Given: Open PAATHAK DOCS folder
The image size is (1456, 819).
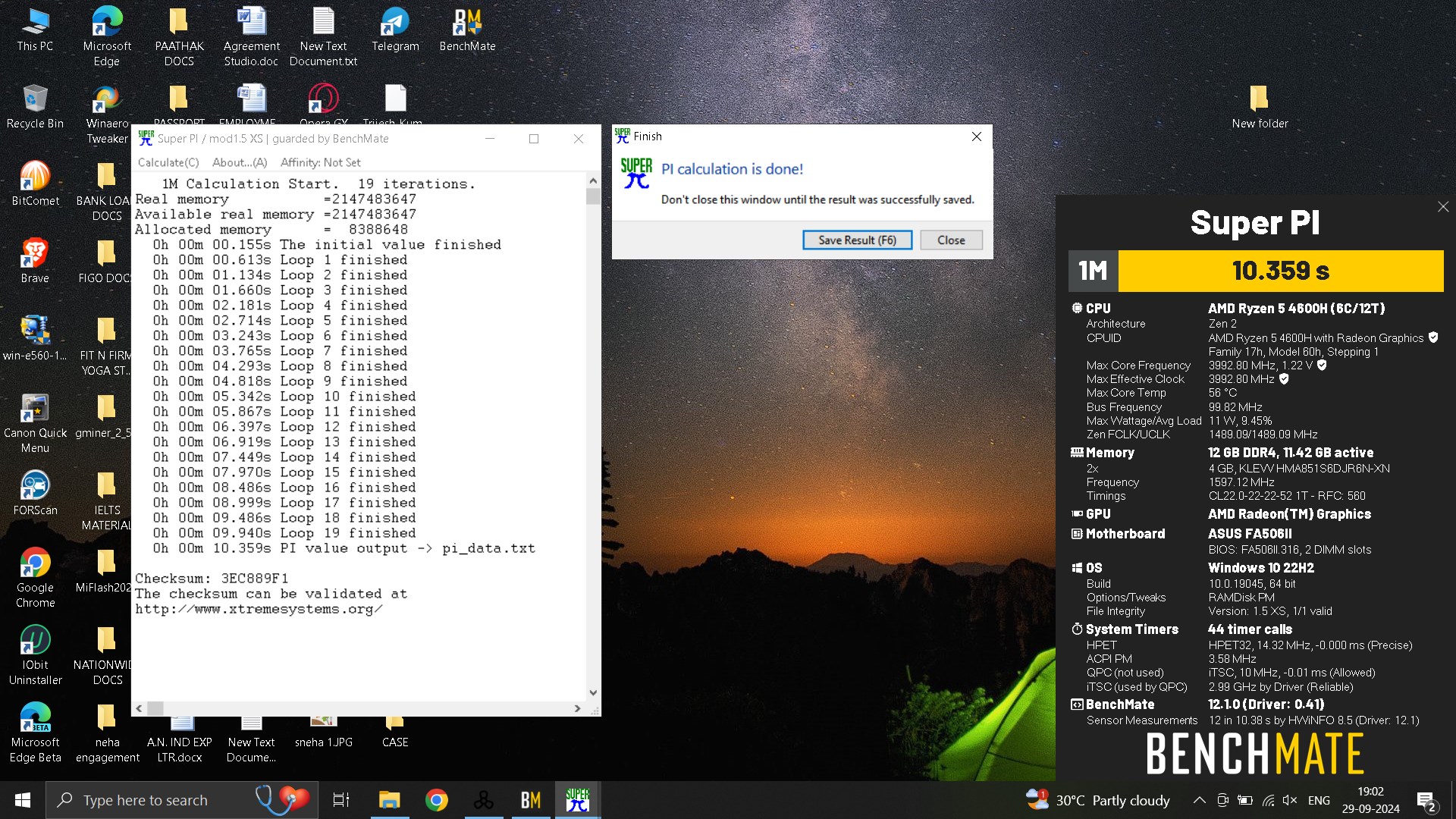Looking at the screenshot, I should pos(179,36).
